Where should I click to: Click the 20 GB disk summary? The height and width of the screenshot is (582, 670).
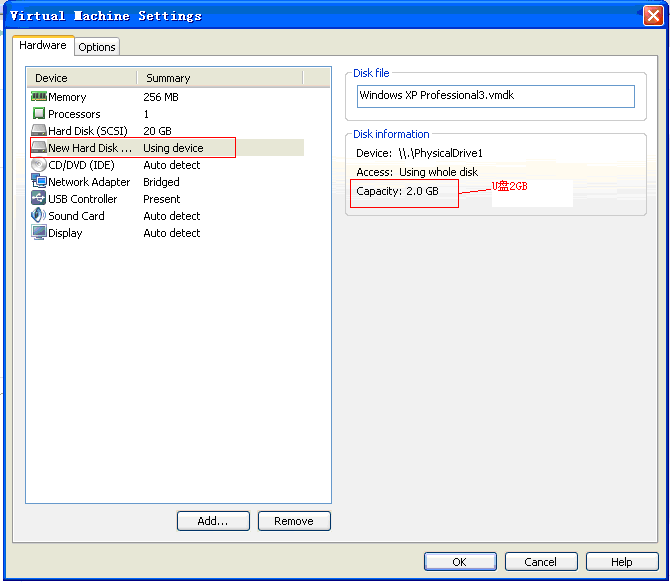tap(157, 131)
